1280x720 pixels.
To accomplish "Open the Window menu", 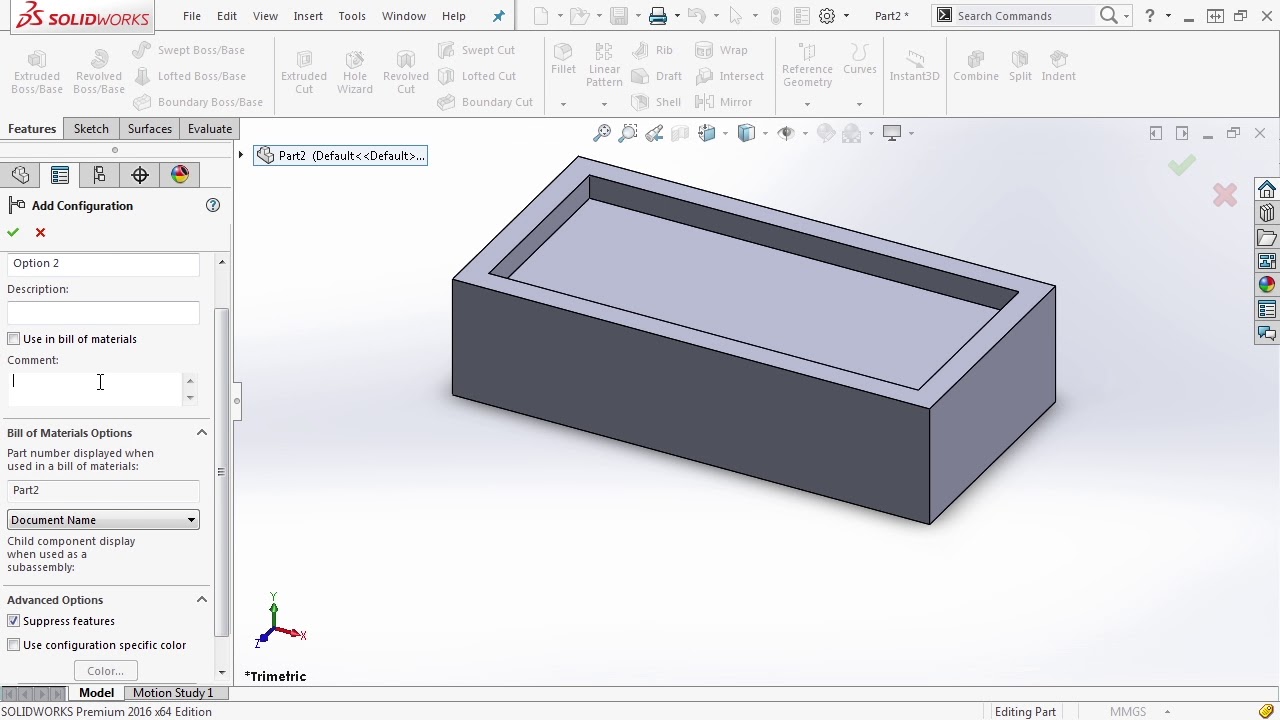I will [x=404, y=16].
